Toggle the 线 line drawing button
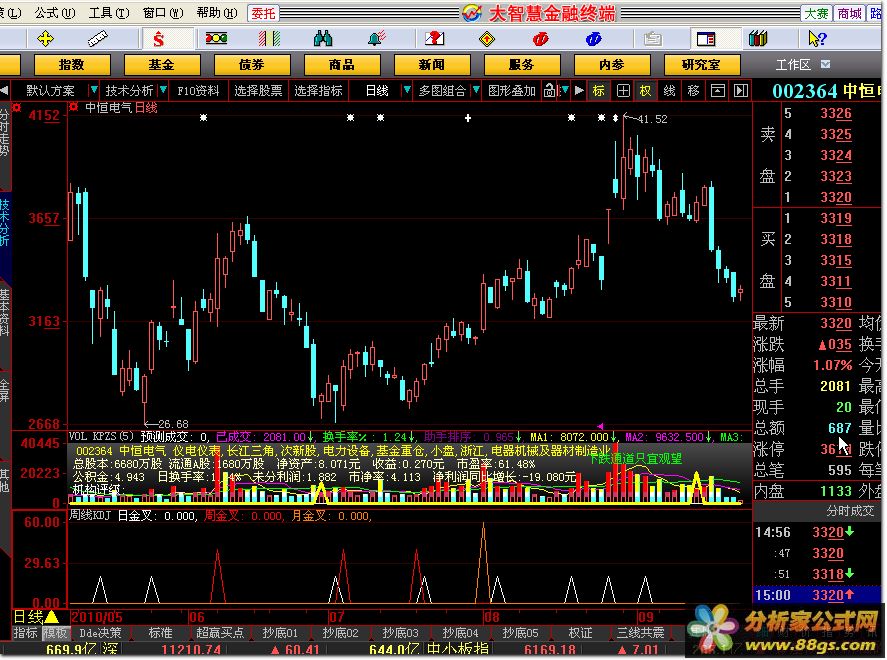Viewport: 887px width, 660px height. (x=669, y=90)
